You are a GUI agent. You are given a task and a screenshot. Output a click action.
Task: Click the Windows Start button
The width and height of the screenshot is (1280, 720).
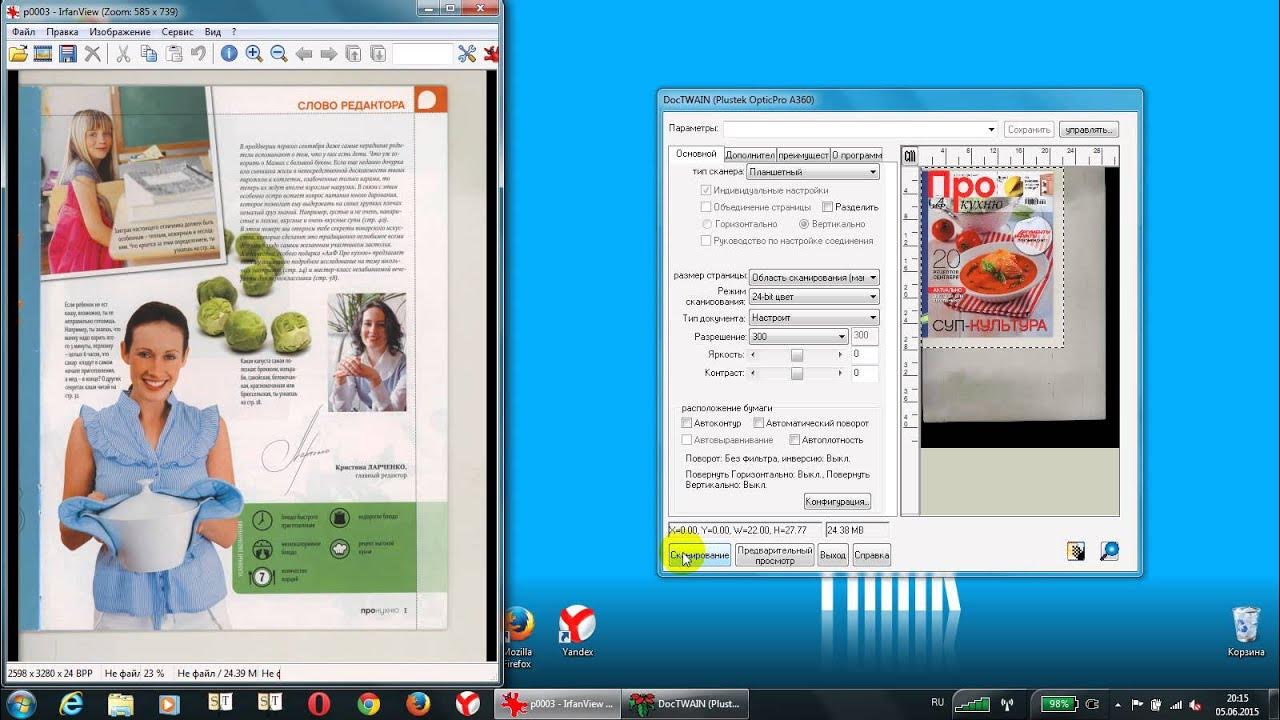(20, 704)
